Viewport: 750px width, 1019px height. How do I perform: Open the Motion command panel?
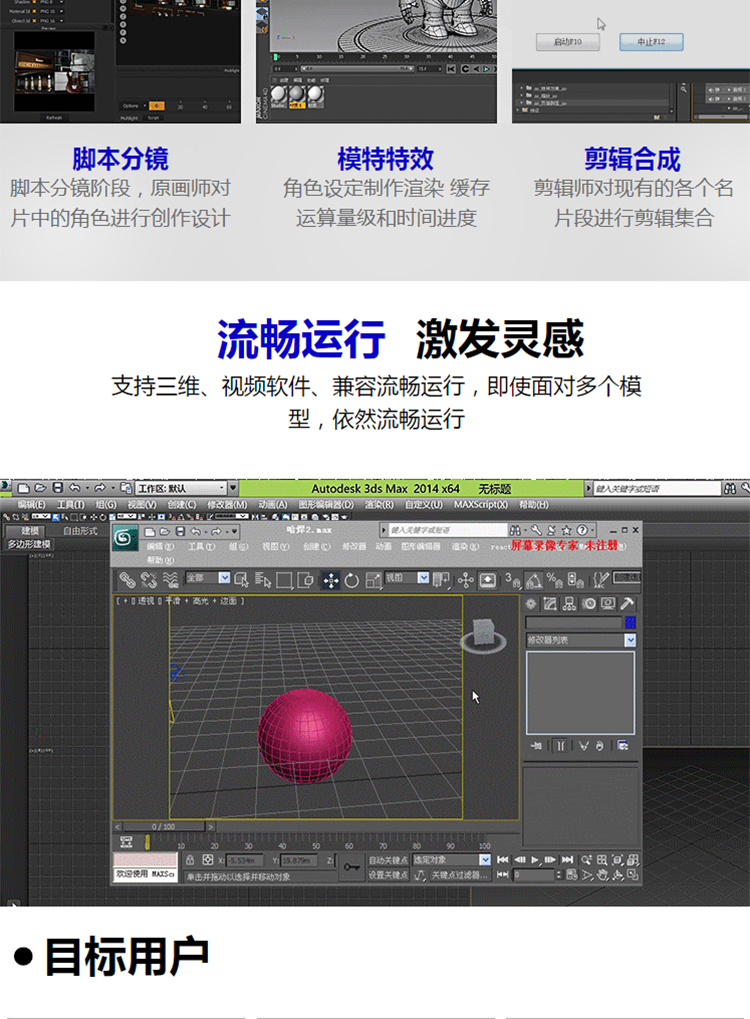tap(589, 604)
